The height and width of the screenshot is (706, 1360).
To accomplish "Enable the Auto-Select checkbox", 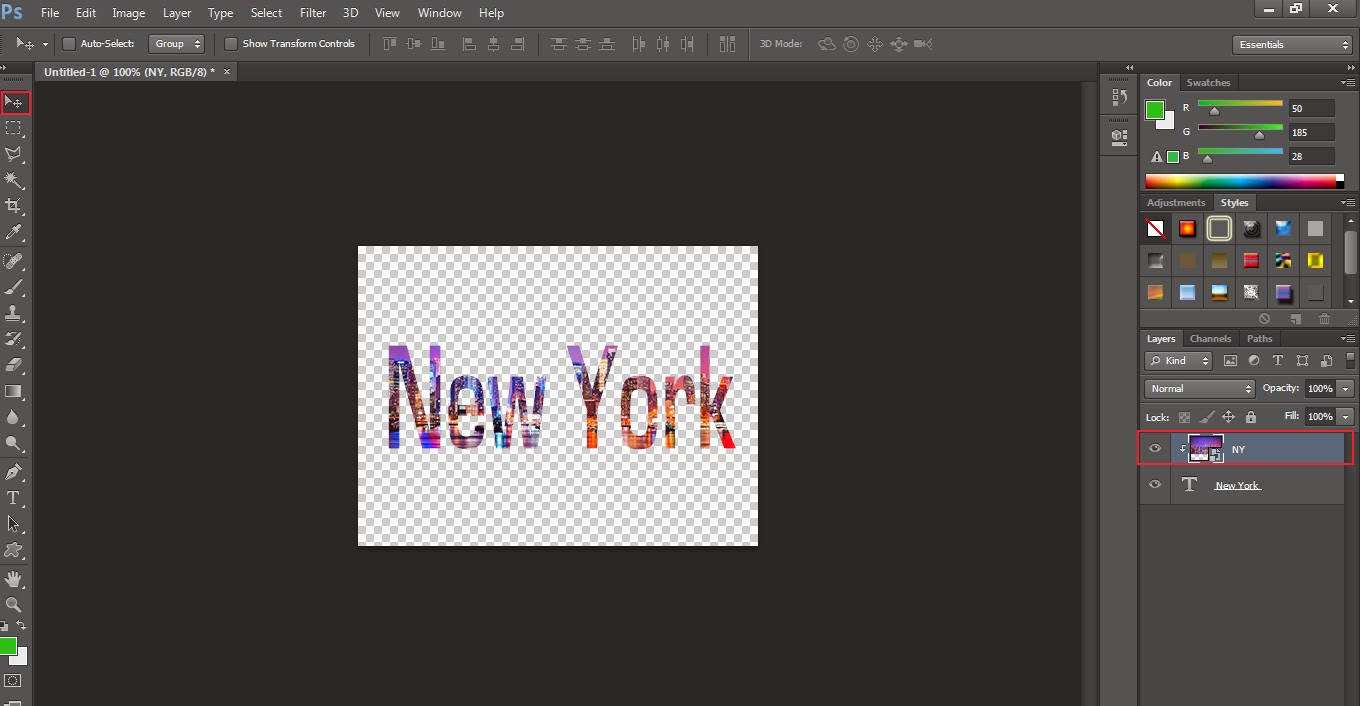I will pyautogui.click(x=68, y=44).
